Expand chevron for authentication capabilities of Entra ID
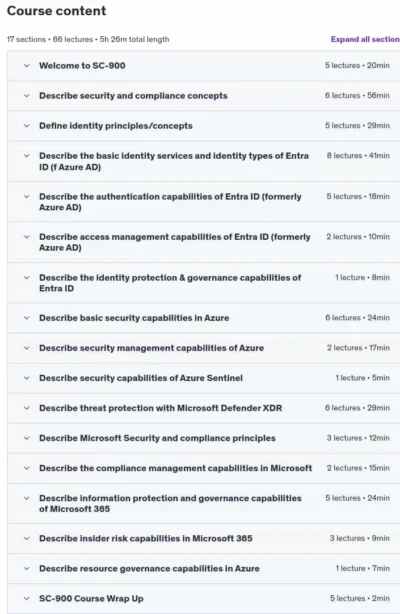Screen dimensions: 400x614 27,197
